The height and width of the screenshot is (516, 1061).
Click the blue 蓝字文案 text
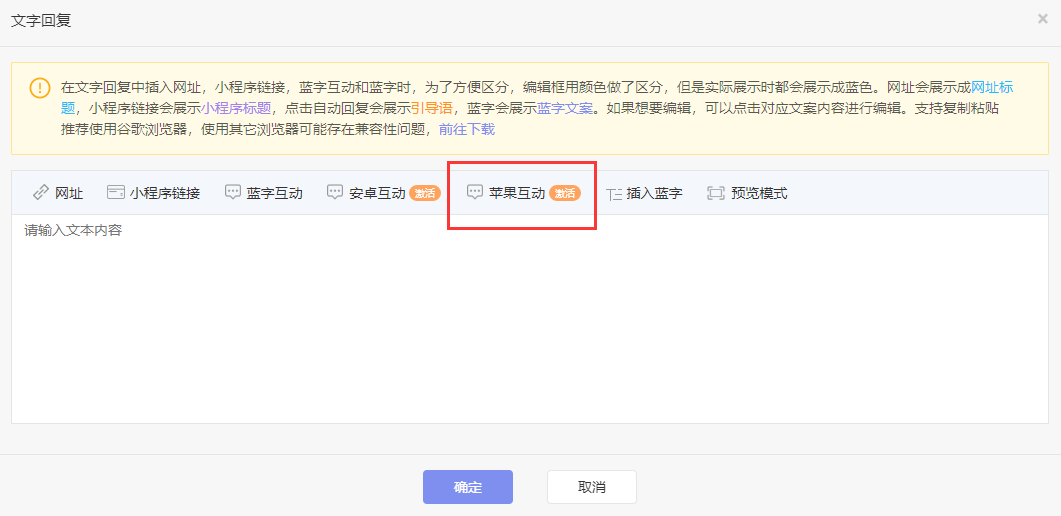coord(565,108)
